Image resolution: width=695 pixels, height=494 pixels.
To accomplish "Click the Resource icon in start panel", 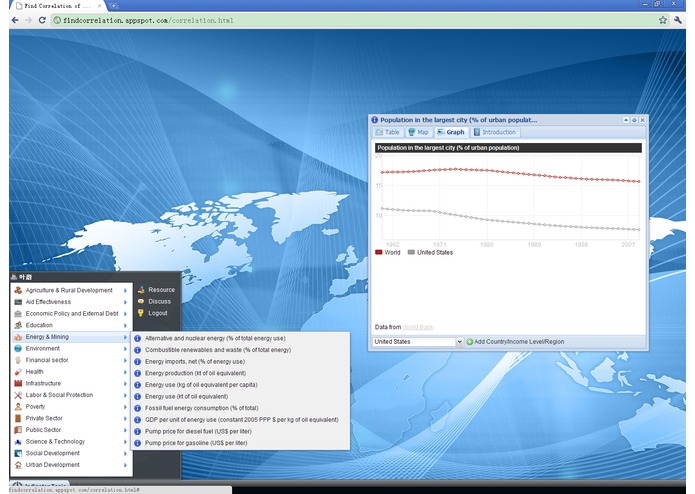I will (x=141, y=290).
